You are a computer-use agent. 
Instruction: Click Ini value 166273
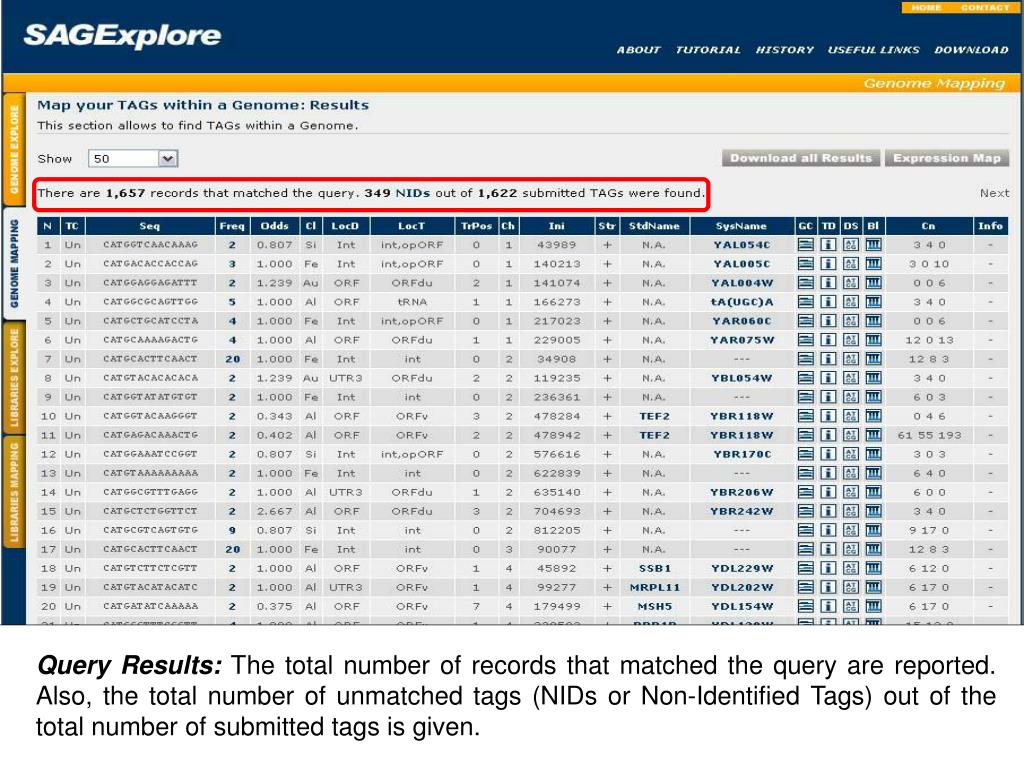(556, 302)
